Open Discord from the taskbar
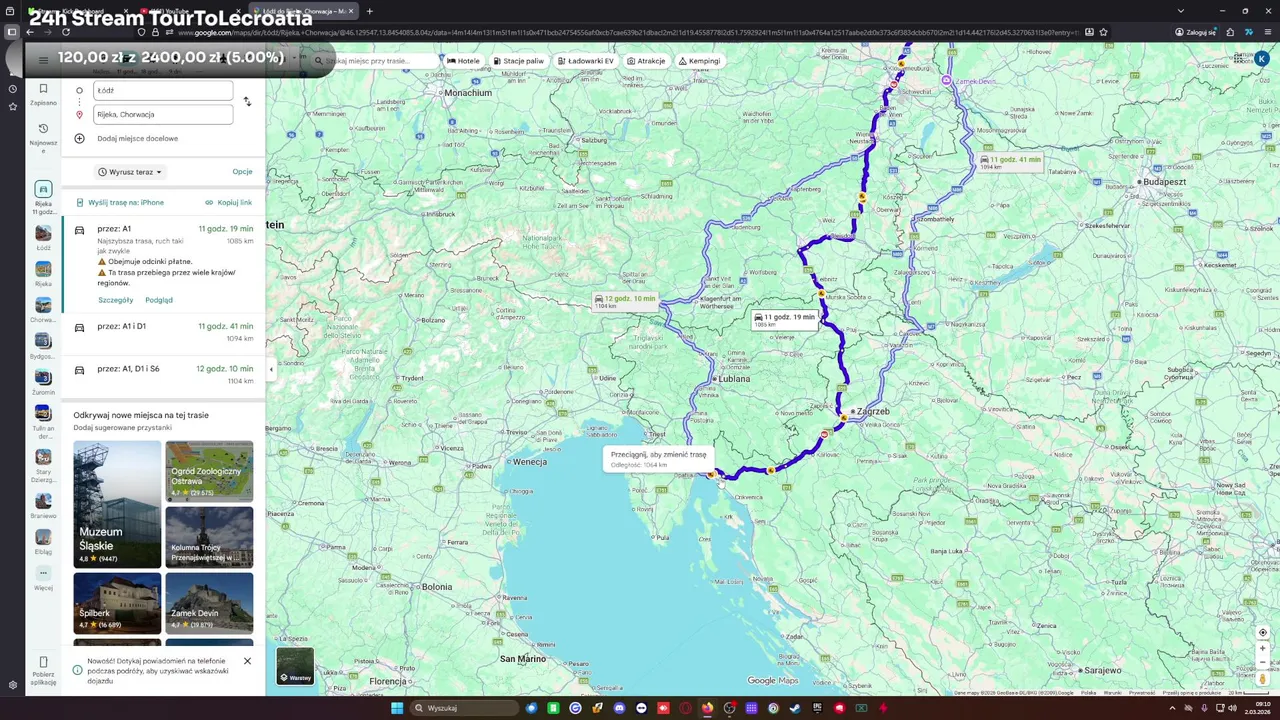 pyautogui.click(x=619, y=708)
